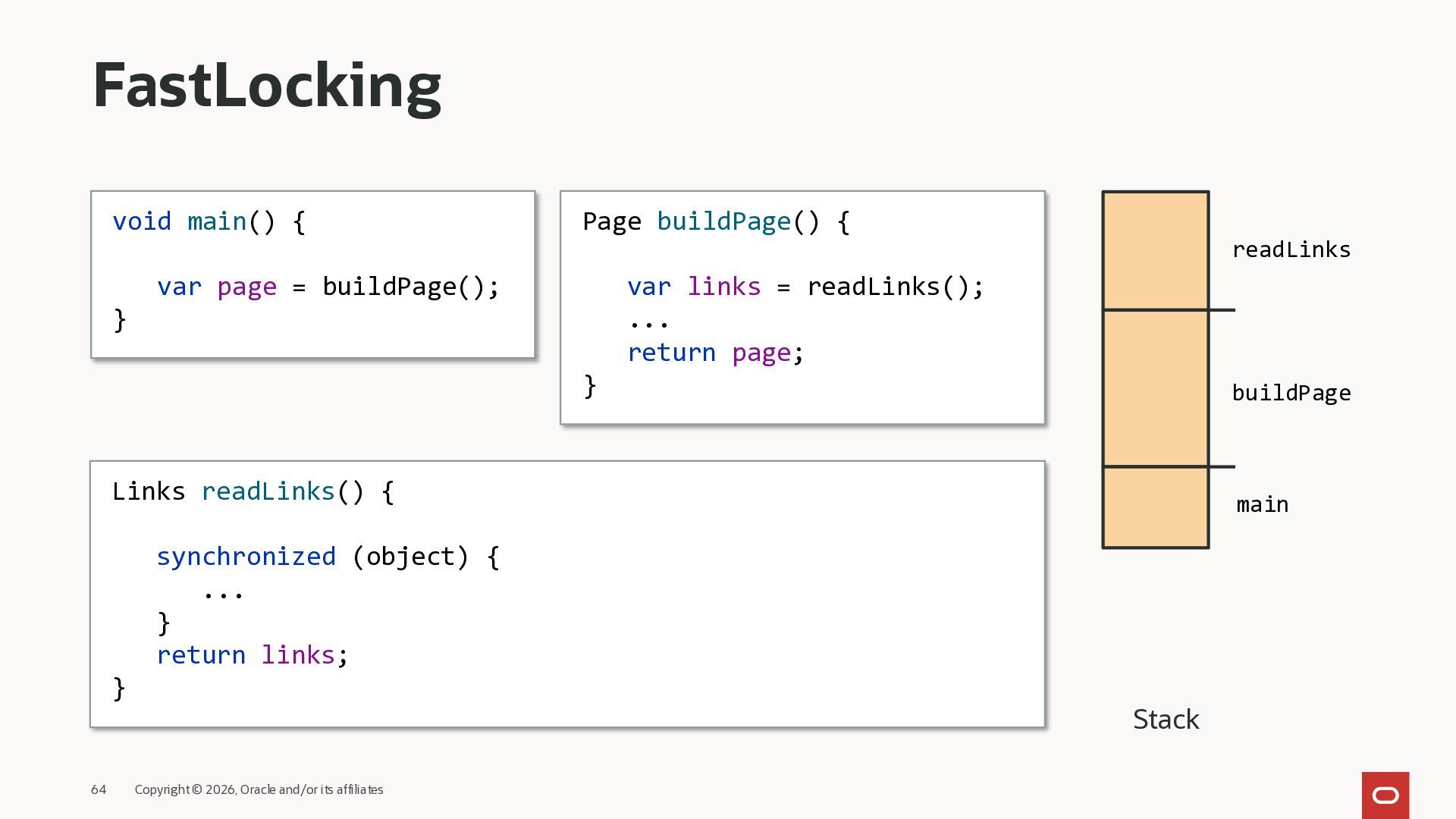Viewport: 1456px width, 819px height.
Task: Click the Page buildPage() method header
Action: click(715, 221)
